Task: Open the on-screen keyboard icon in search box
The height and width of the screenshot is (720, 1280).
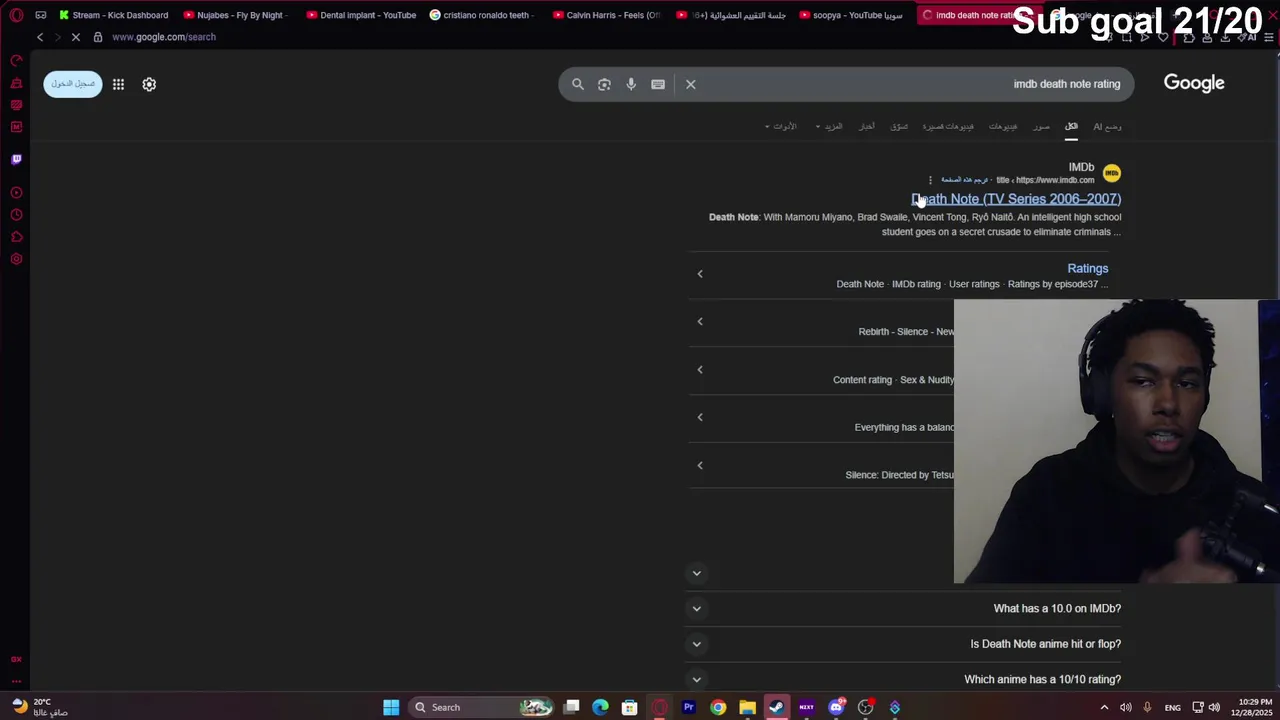Action: click(x=658, y=84)
